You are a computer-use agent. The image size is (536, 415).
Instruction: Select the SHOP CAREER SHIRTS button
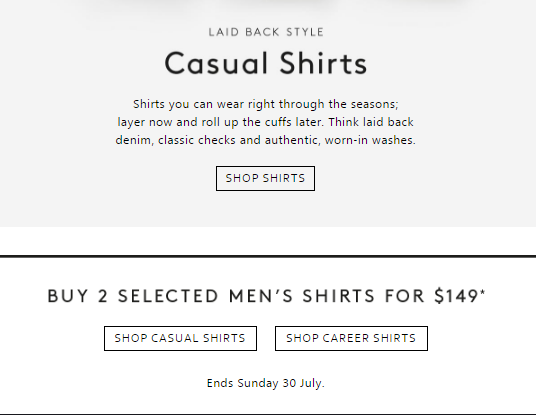(351, 338)
